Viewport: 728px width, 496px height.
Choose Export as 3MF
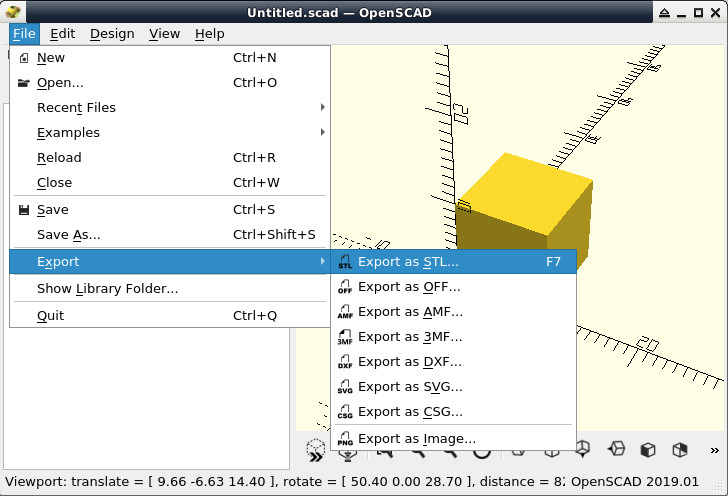pyautogui.click(x=454, y=337)
